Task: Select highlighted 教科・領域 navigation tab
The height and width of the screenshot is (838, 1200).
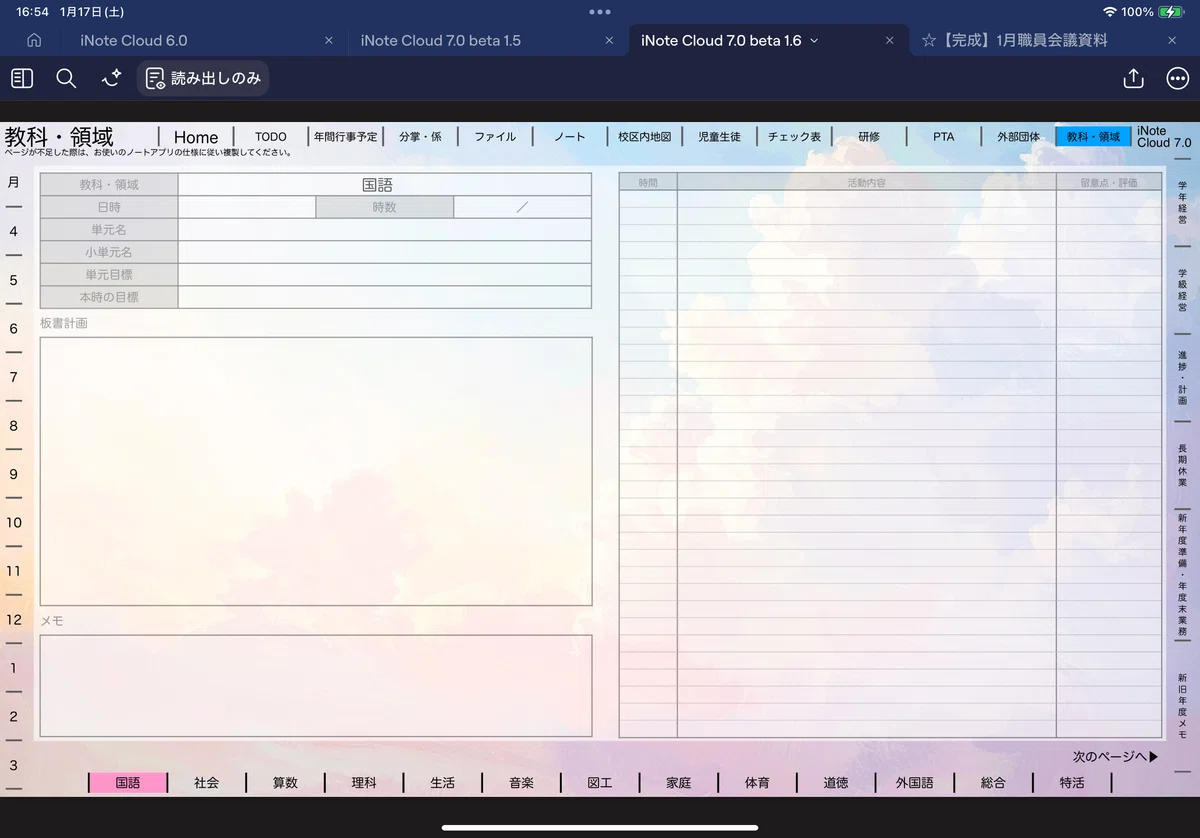Action: pyautogui.click(x=1093, y=137)
